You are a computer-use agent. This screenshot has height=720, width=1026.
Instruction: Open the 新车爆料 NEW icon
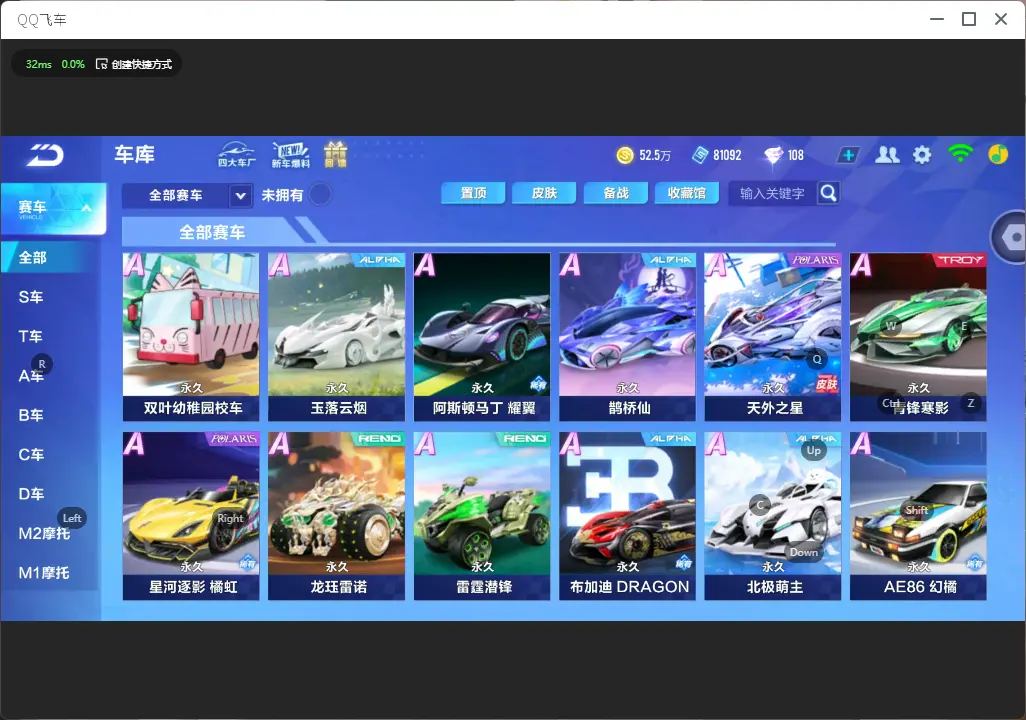click(x=291, y=154)
